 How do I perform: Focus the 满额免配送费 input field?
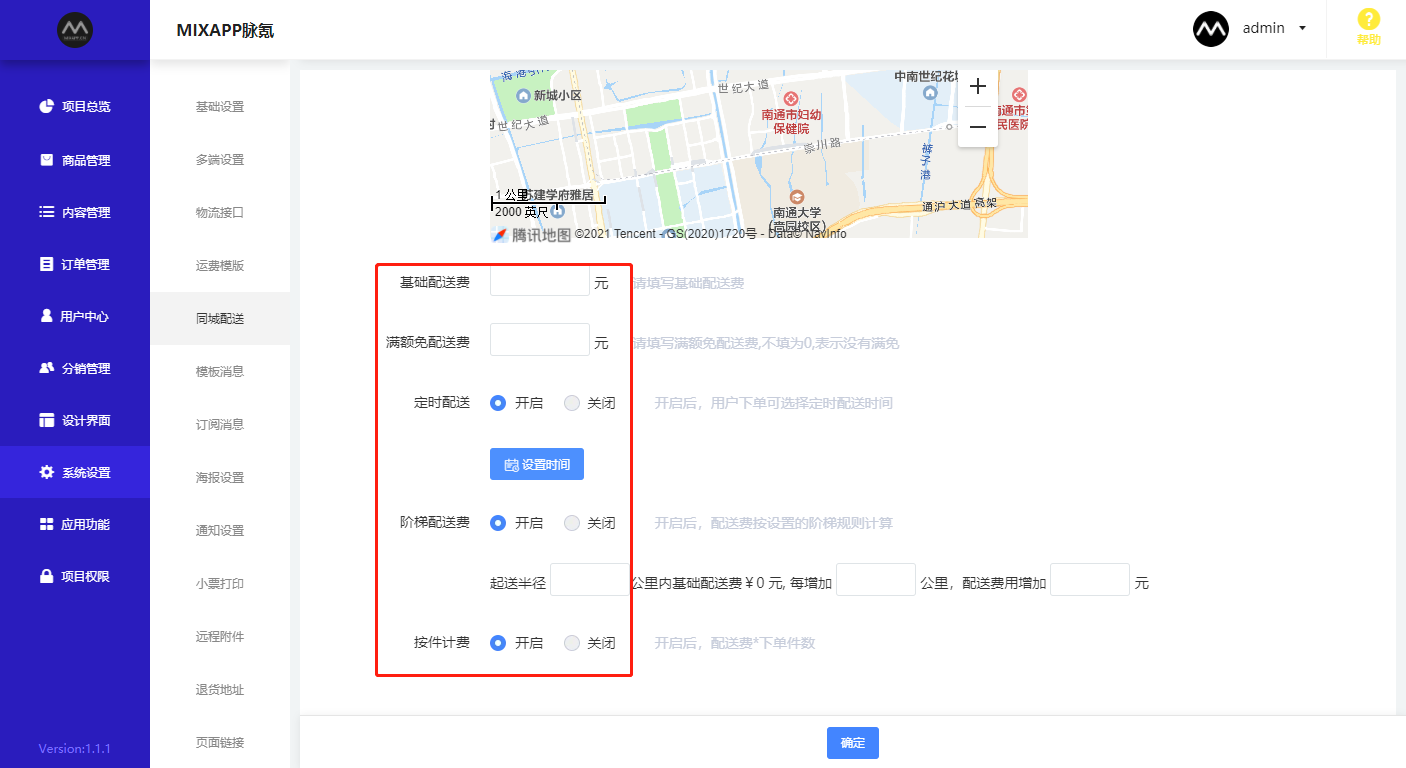click(540, 340)
